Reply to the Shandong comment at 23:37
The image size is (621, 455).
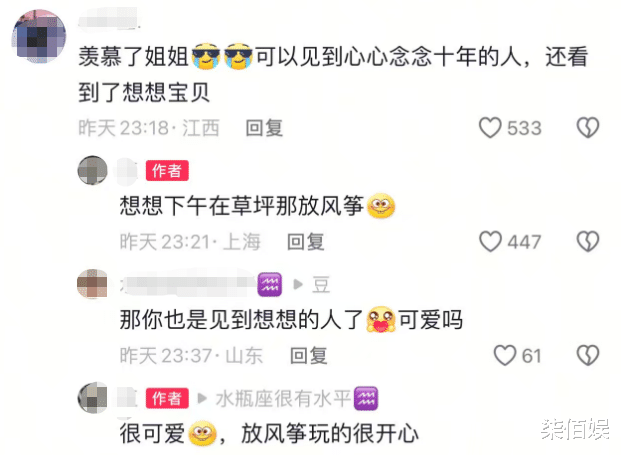pyautogui.click(x=309, y=356)
